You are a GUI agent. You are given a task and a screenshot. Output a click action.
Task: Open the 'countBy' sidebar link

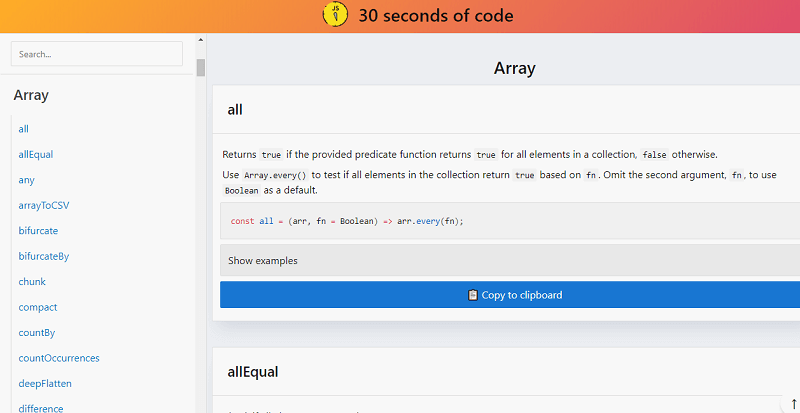click(37, 333)
